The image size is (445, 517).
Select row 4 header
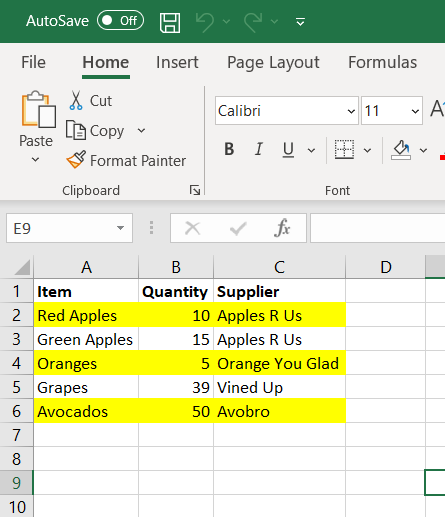coord(17,363)
